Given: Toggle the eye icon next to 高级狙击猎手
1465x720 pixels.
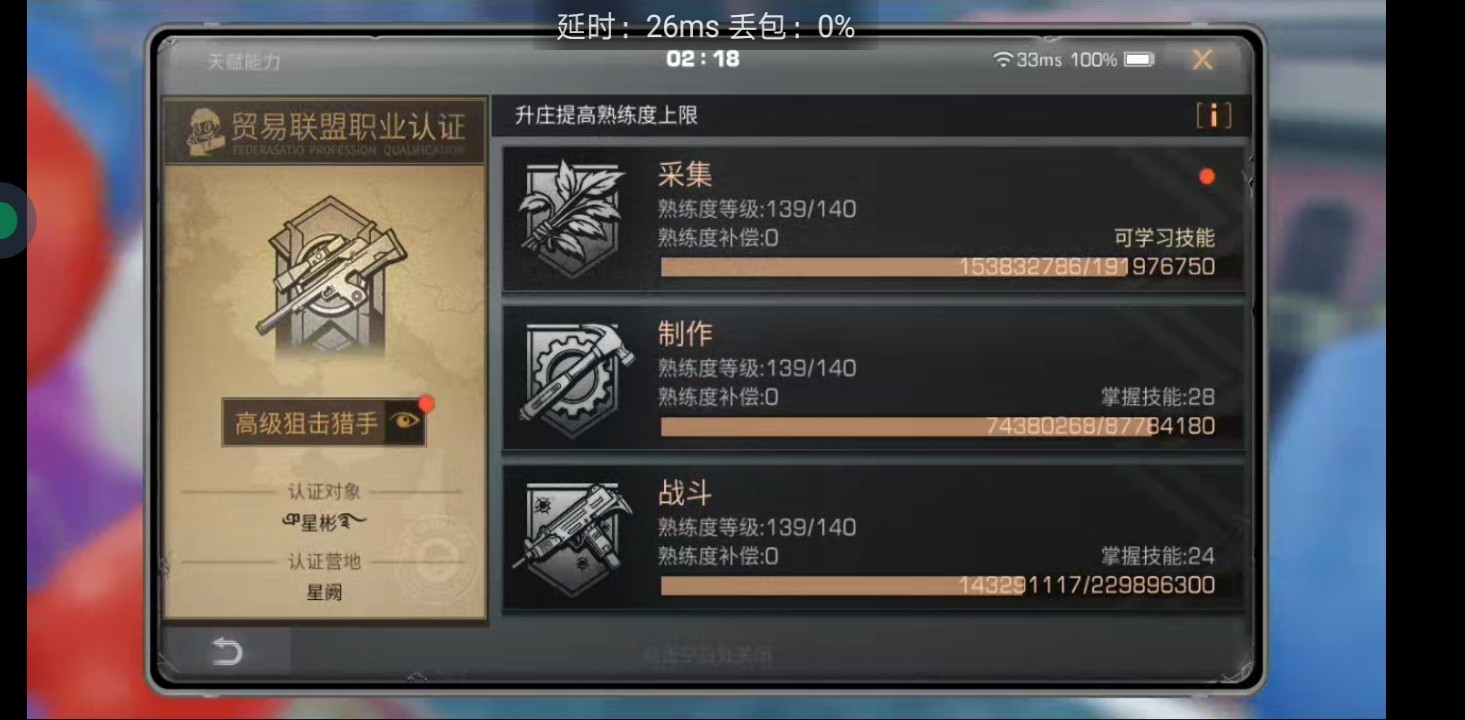Looking at the screenshot, I should pyautogui.click(x=405, y=422).
